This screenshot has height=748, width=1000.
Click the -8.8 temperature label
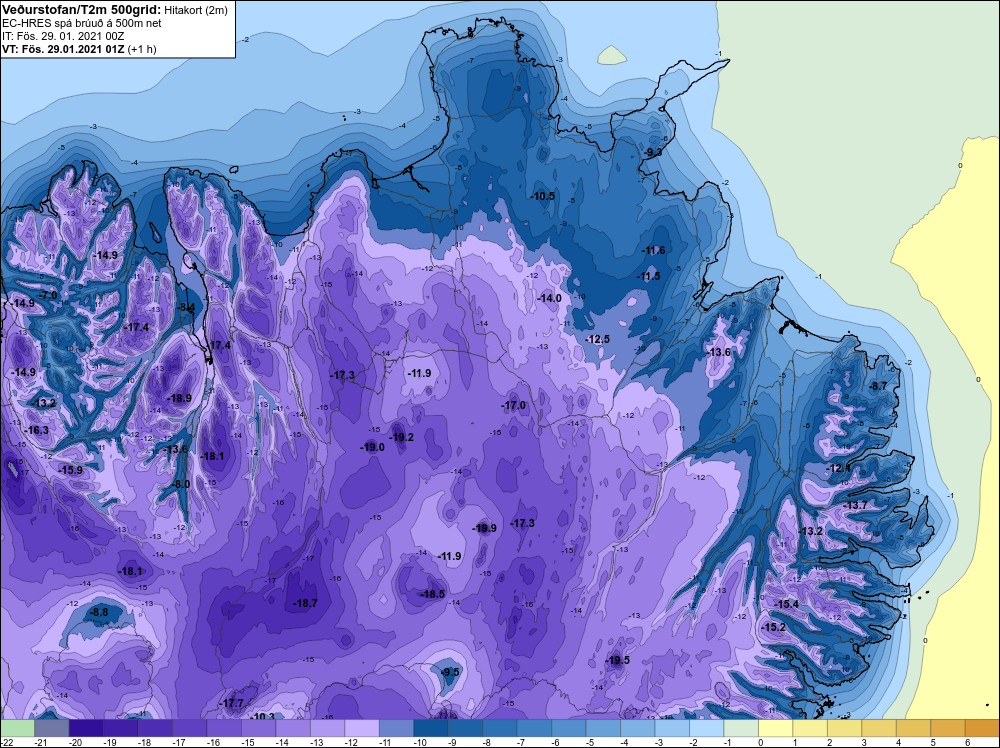[x=98, y=612]
